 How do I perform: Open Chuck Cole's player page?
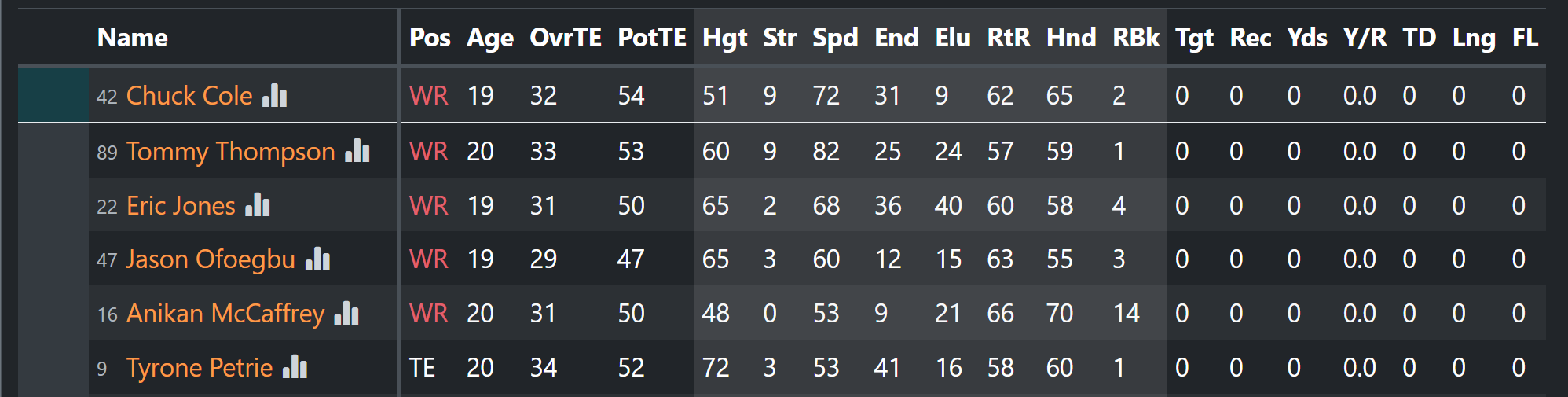(x=189, y=96)
